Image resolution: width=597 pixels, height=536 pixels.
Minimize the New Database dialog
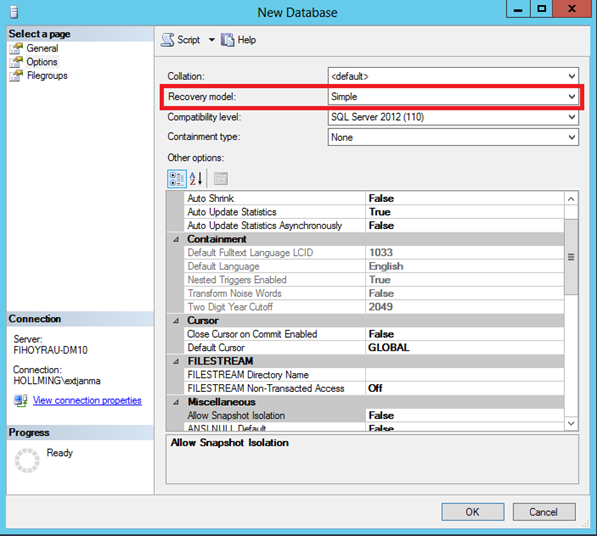click(x=518, y=9)
